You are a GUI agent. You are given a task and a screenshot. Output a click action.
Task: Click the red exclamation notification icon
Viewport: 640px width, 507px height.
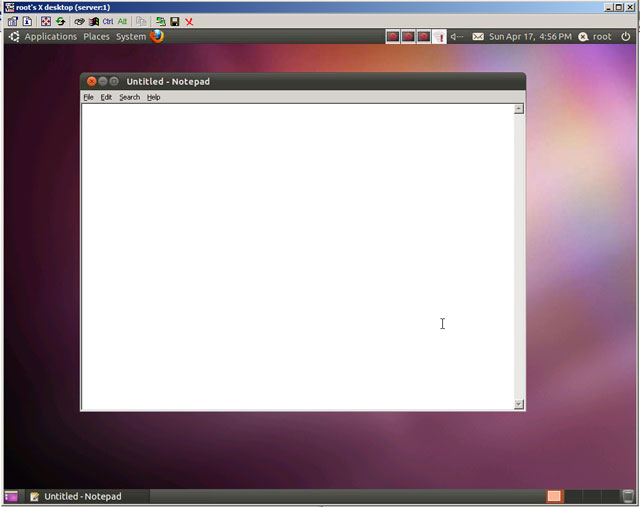(439, 37)
